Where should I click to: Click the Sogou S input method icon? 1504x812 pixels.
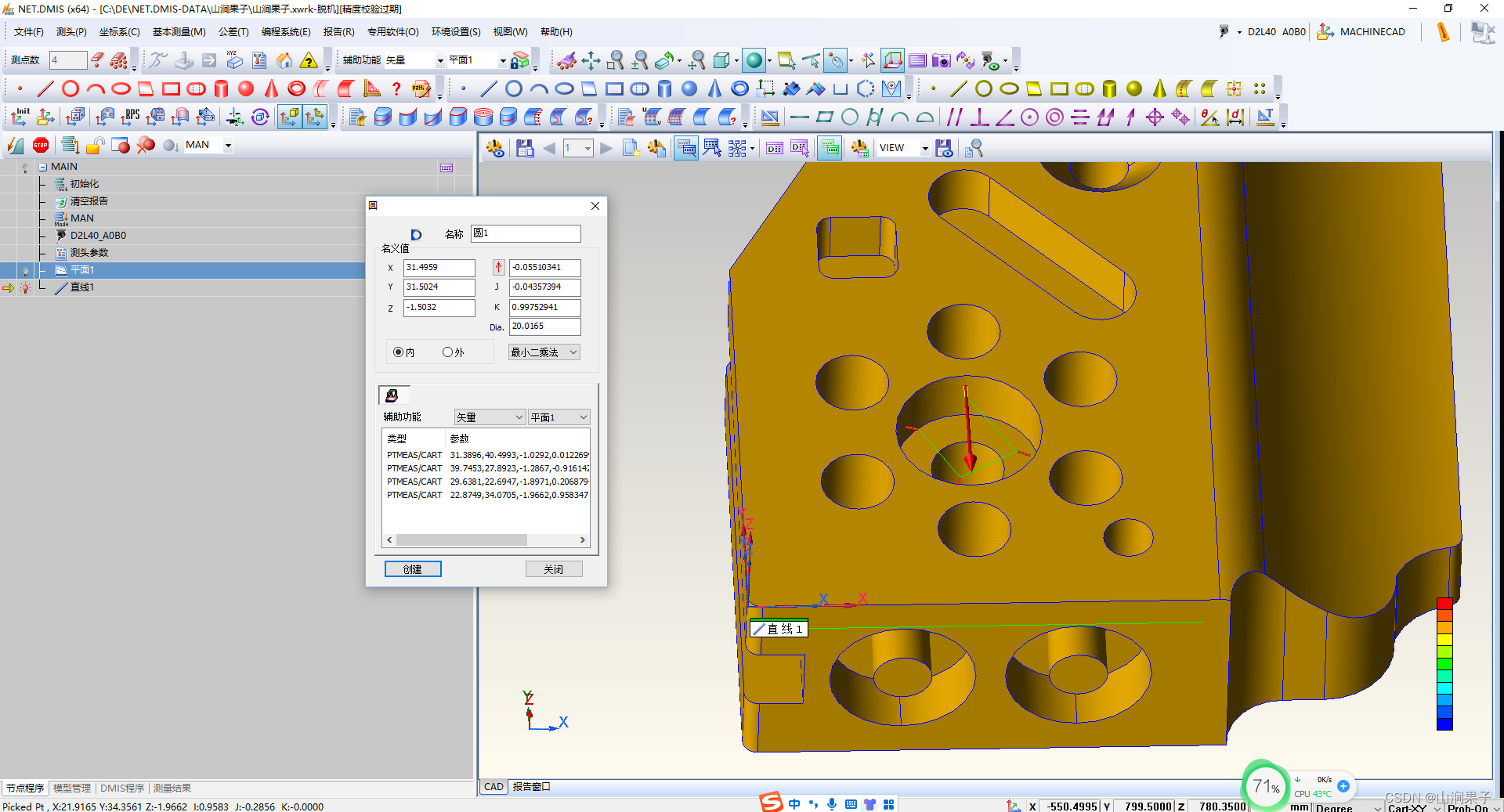click(772, 803)
